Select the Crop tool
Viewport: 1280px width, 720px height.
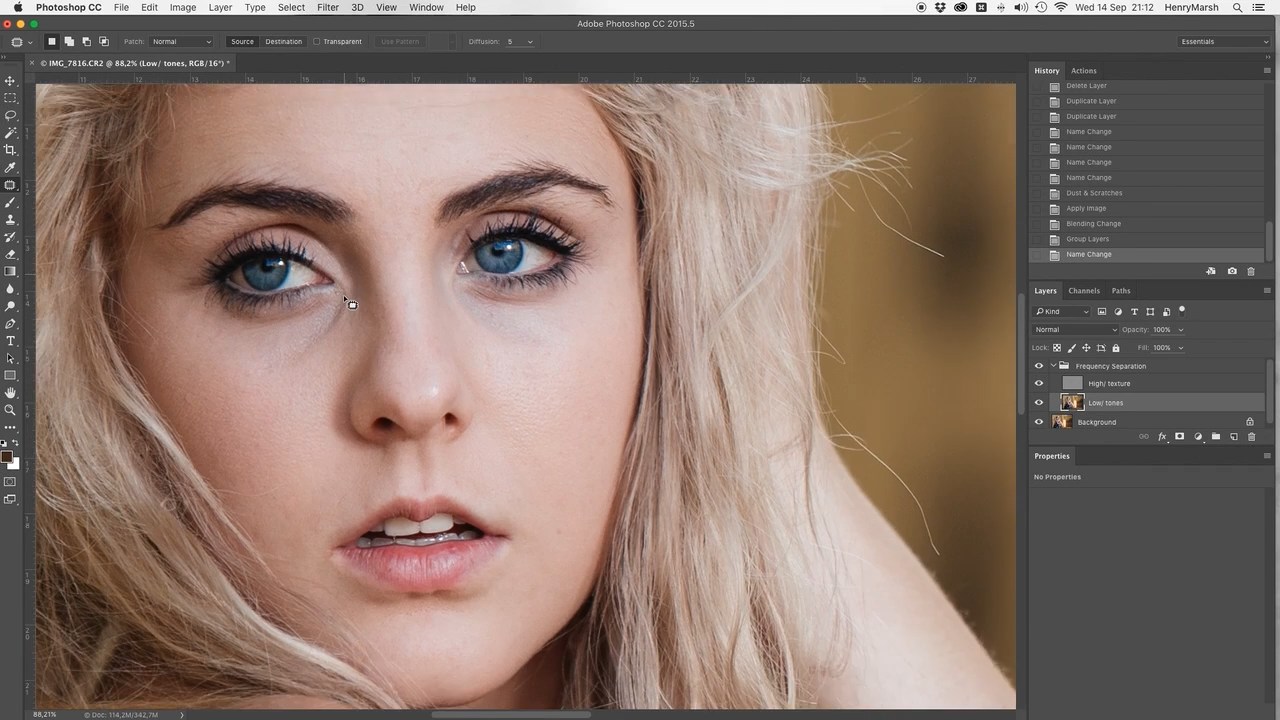coord(11,150)
